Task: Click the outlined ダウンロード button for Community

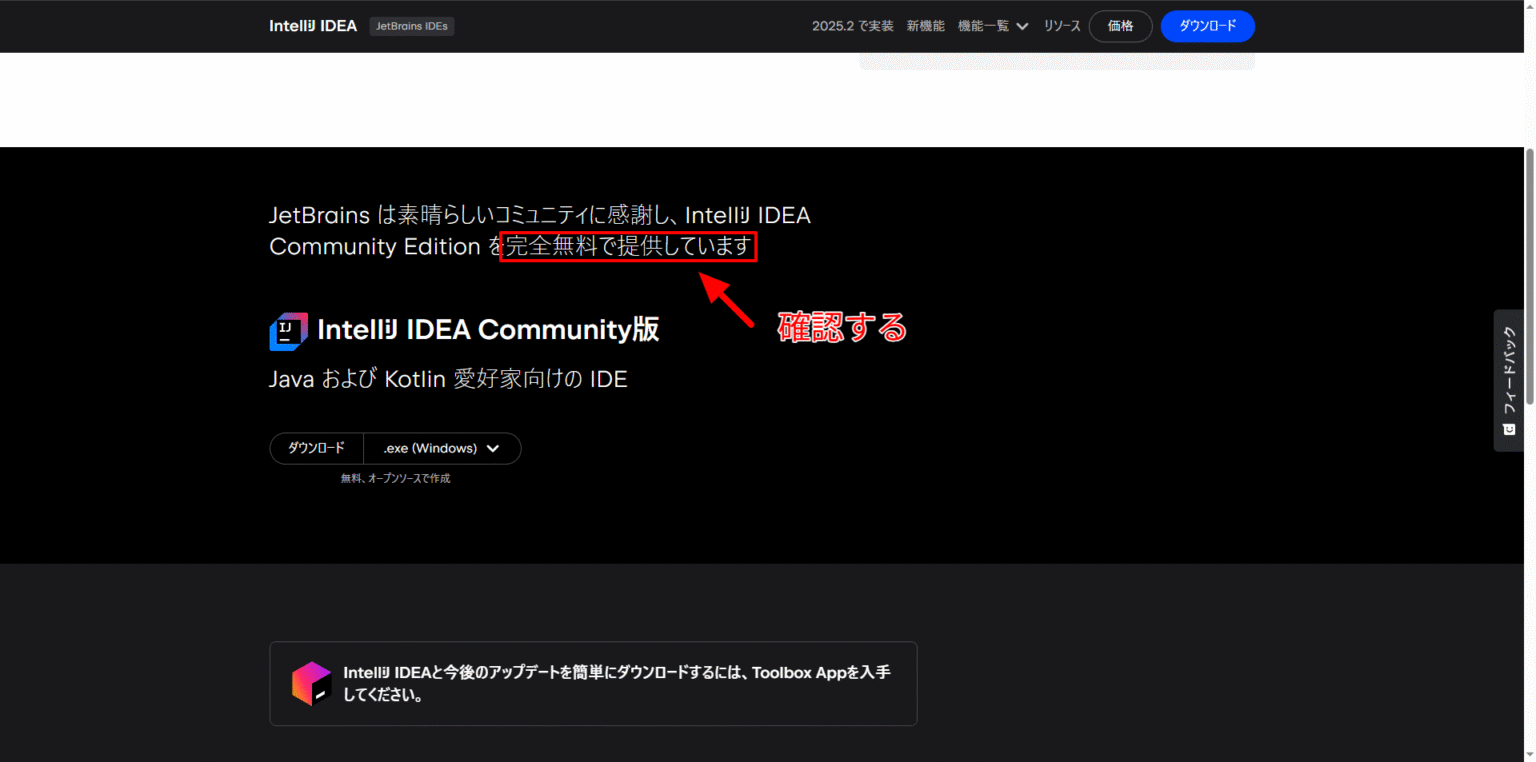Action: tap(316, 448)
